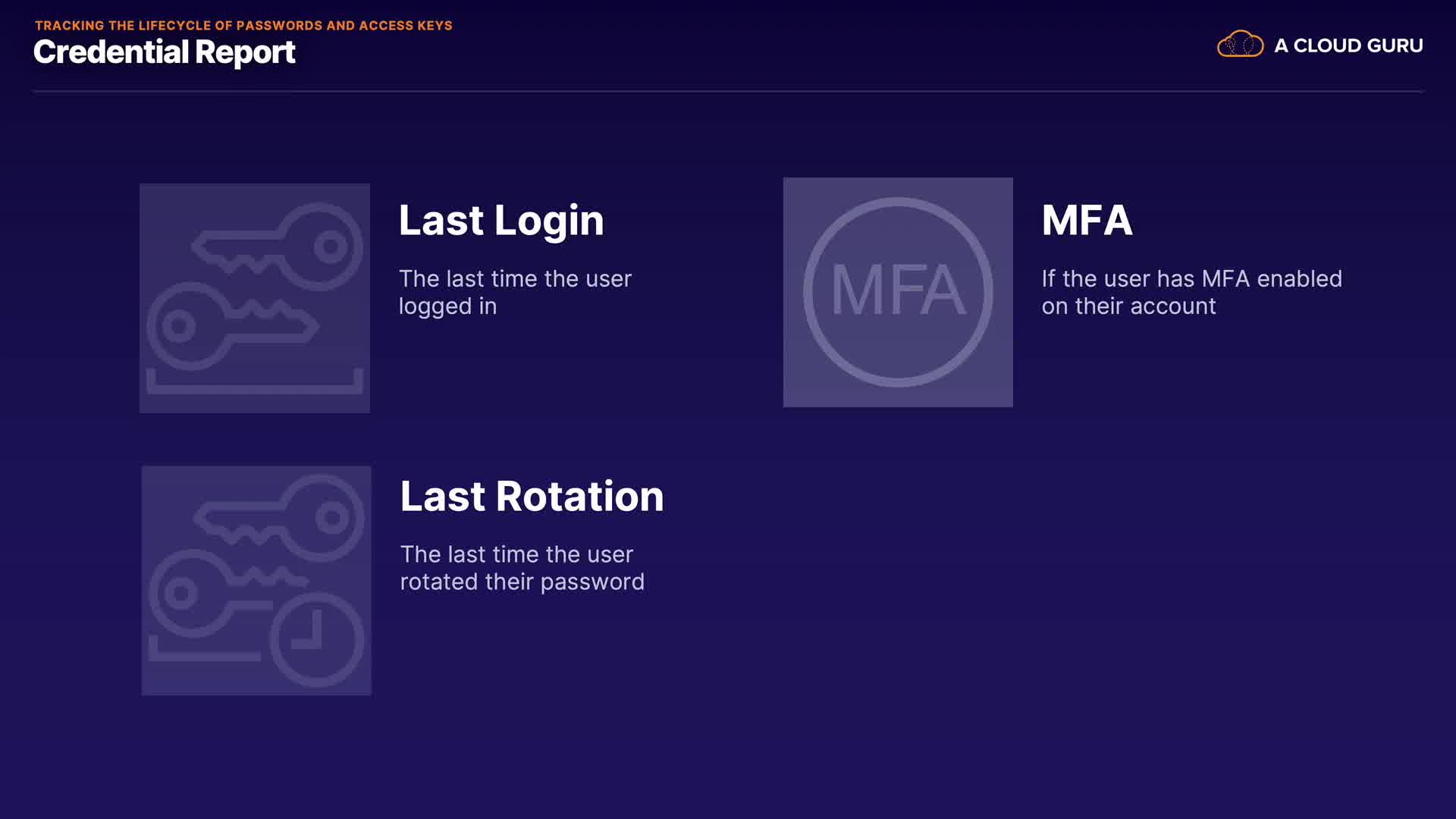Click 'If the user has MFA enabled' description
The width and height of the screenshot is (1456, 819).
(x=1191, y=292)
